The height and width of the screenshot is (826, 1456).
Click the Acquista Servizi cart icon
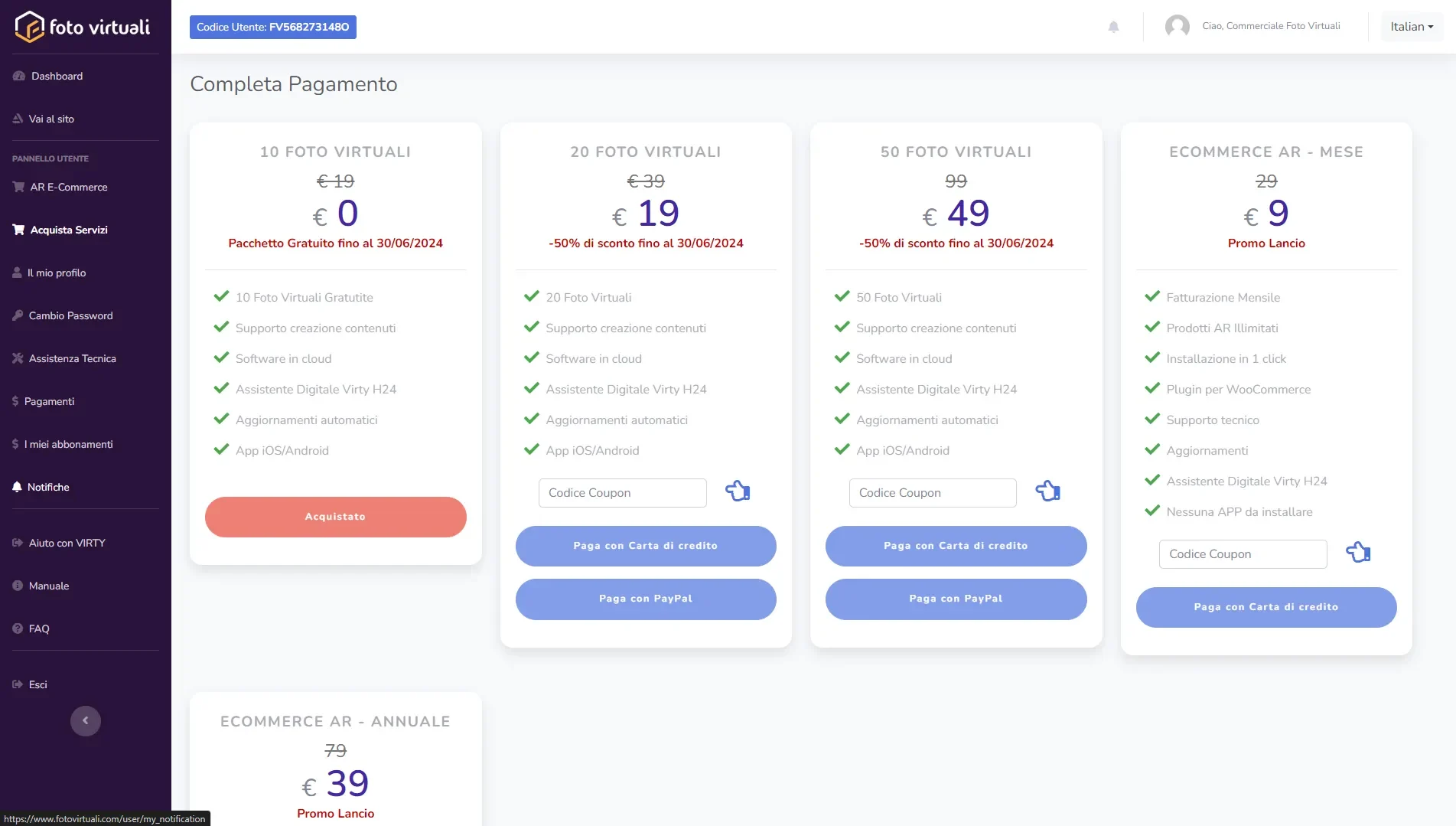click(x=18, y=230)
